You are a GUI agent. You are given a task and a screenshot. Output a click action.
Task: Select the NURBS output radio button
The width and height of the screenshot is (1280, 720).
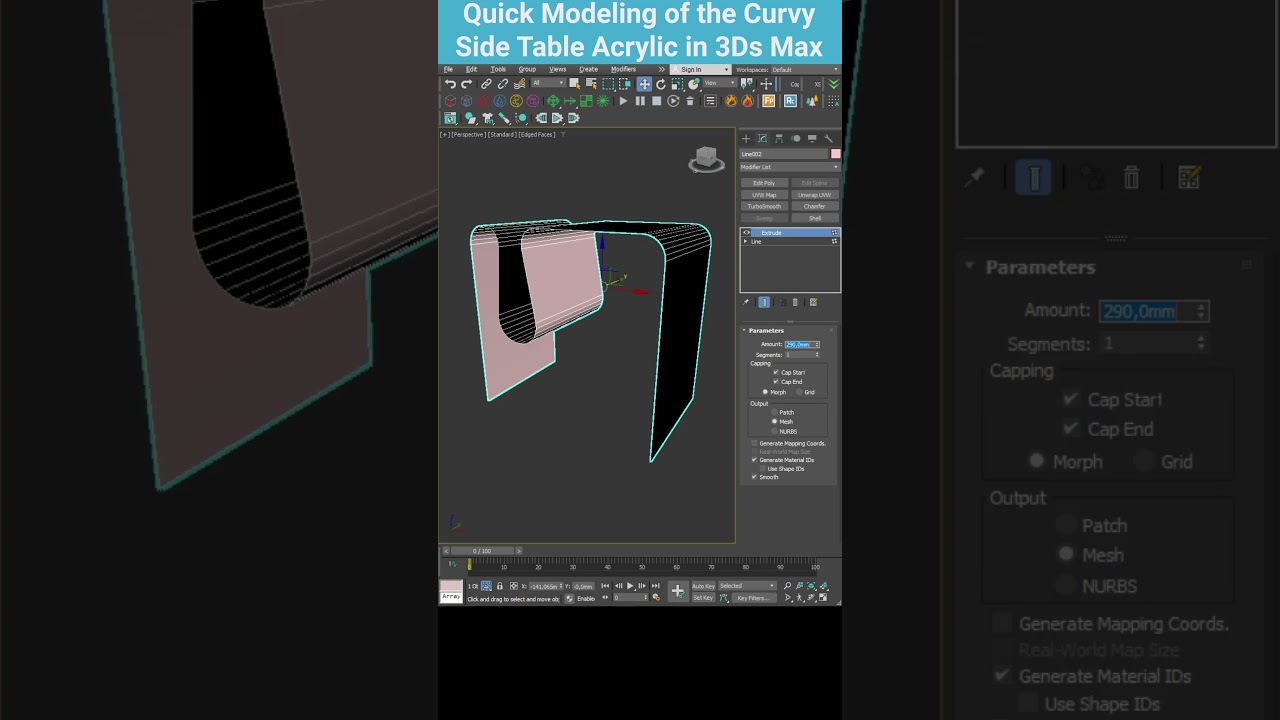point(774,431)
